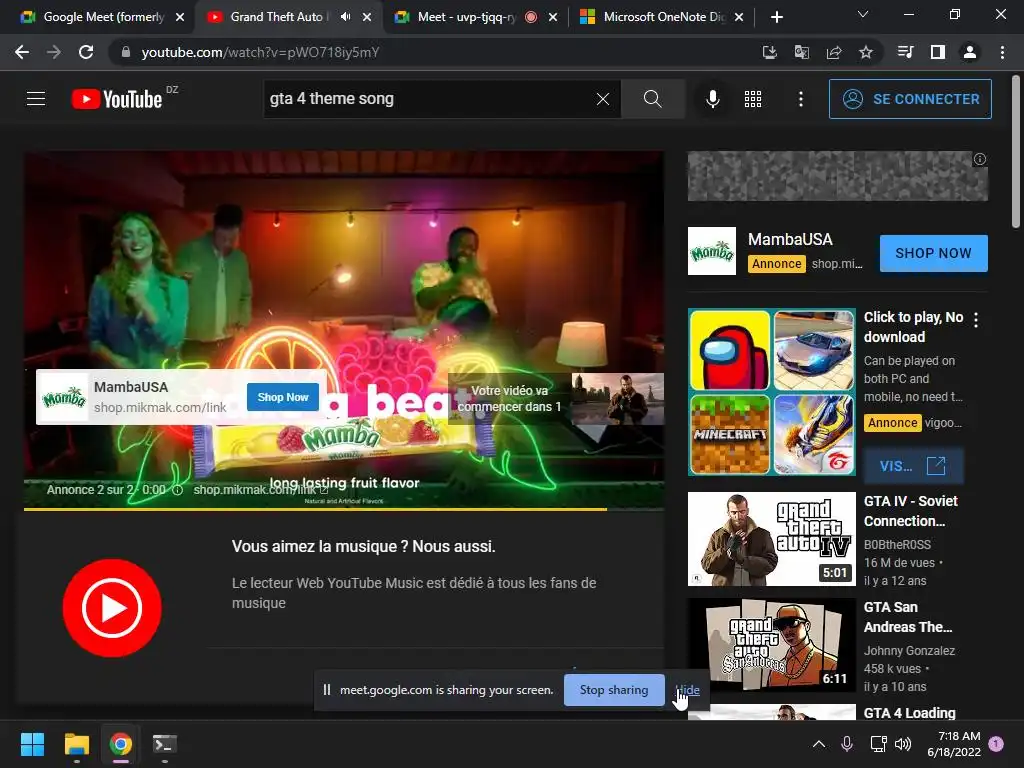The image size is (1024, 768).
Task: Click the magnifier search button
Action: coord(652,99)
